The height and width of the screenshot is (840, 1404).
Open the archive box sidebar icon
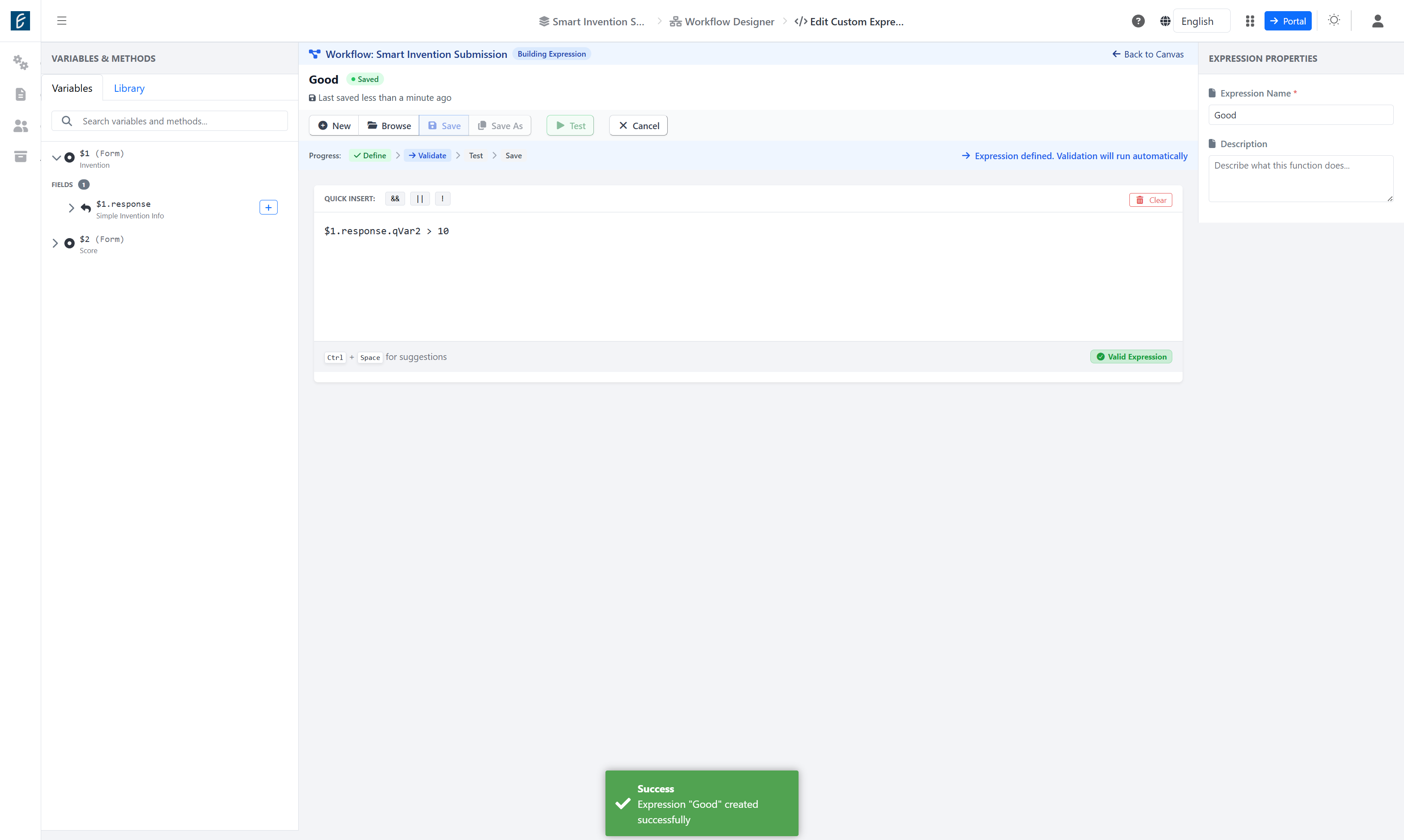[20, 156]
